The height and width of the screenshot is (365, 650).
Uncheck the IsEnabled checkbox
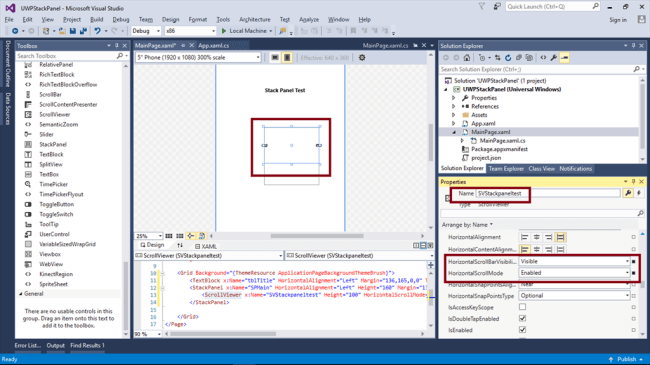pyautogui.click(x=522, y=330)
